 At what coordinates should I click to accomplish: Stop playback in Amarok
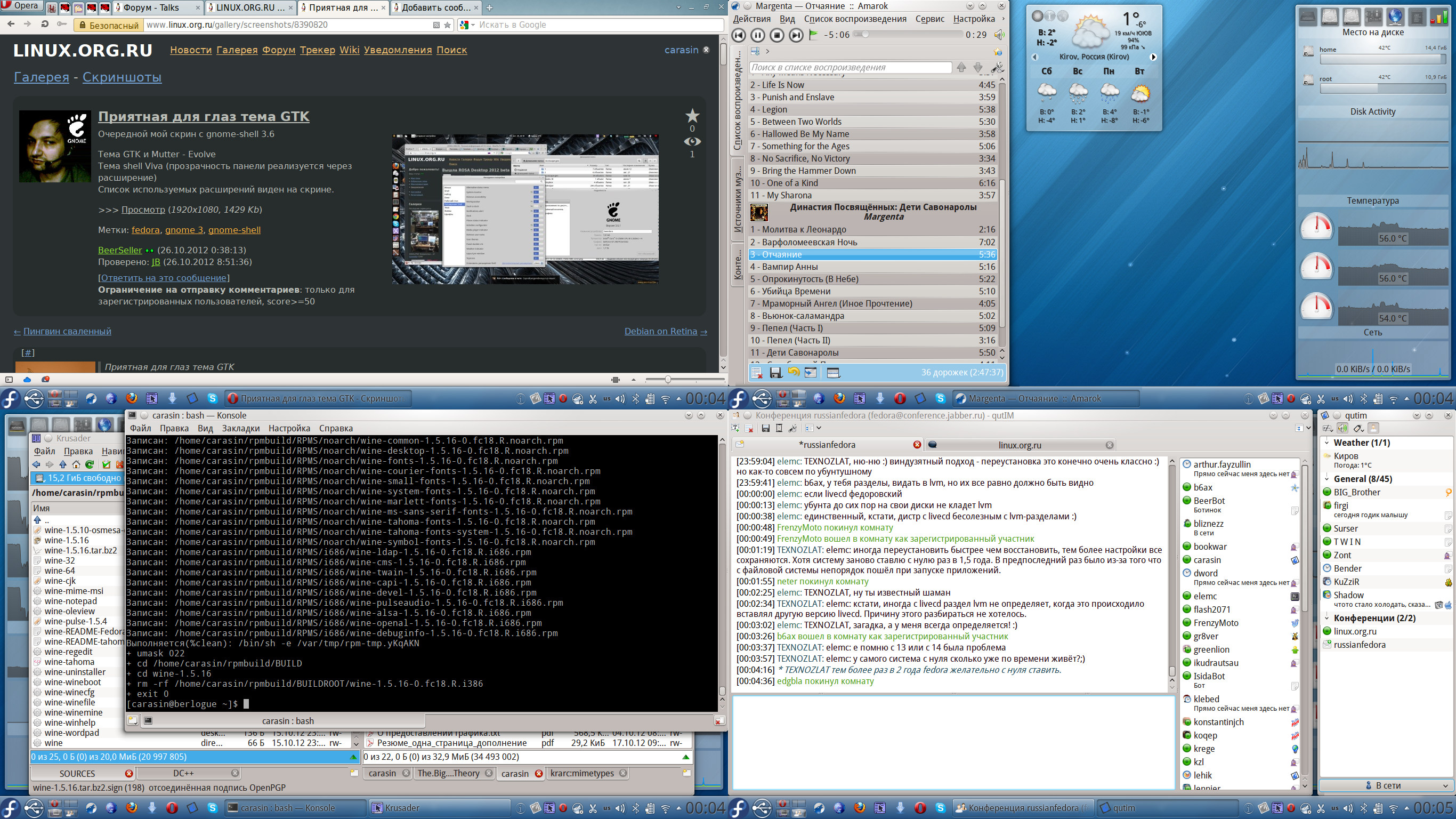point(777,35)
